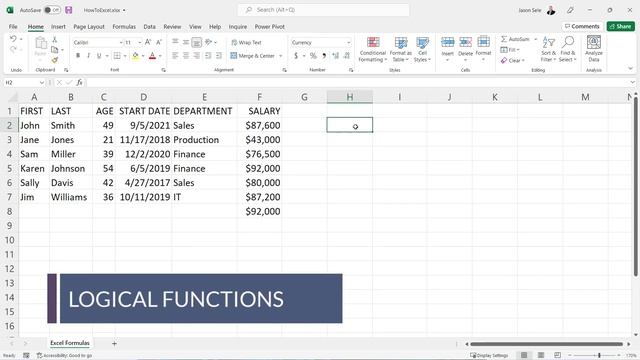Open the Currency number format dropdown
Image resolution: width=640 pixels, height=360 pixels.
(x=348, y=42)
